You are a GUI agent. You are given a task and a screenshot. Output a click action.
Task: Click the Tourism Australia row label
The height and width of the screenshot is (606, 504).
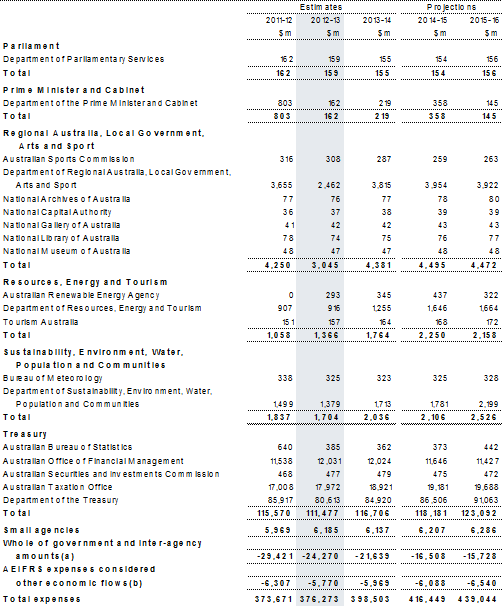pyautogui.click(x=40, y=322)
